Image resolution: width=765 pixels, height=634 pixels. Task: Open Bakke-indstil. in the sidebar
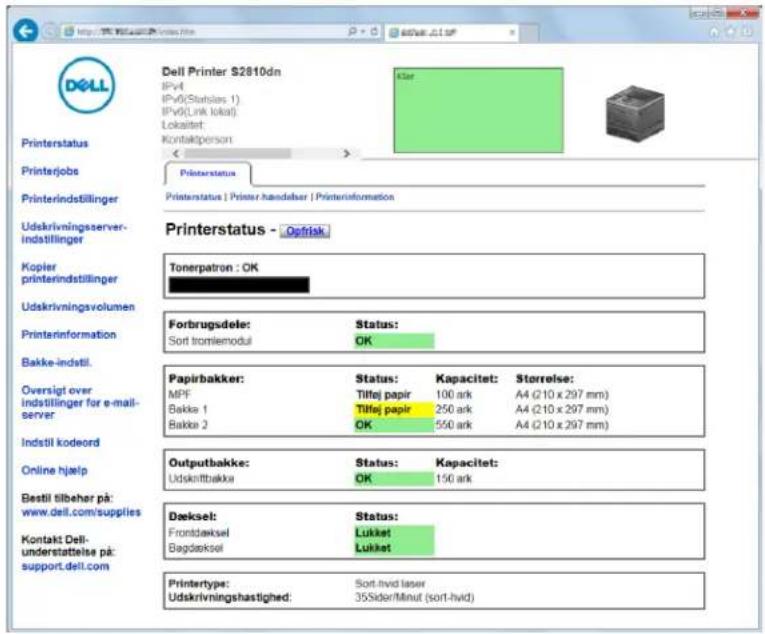pos(57,362)
